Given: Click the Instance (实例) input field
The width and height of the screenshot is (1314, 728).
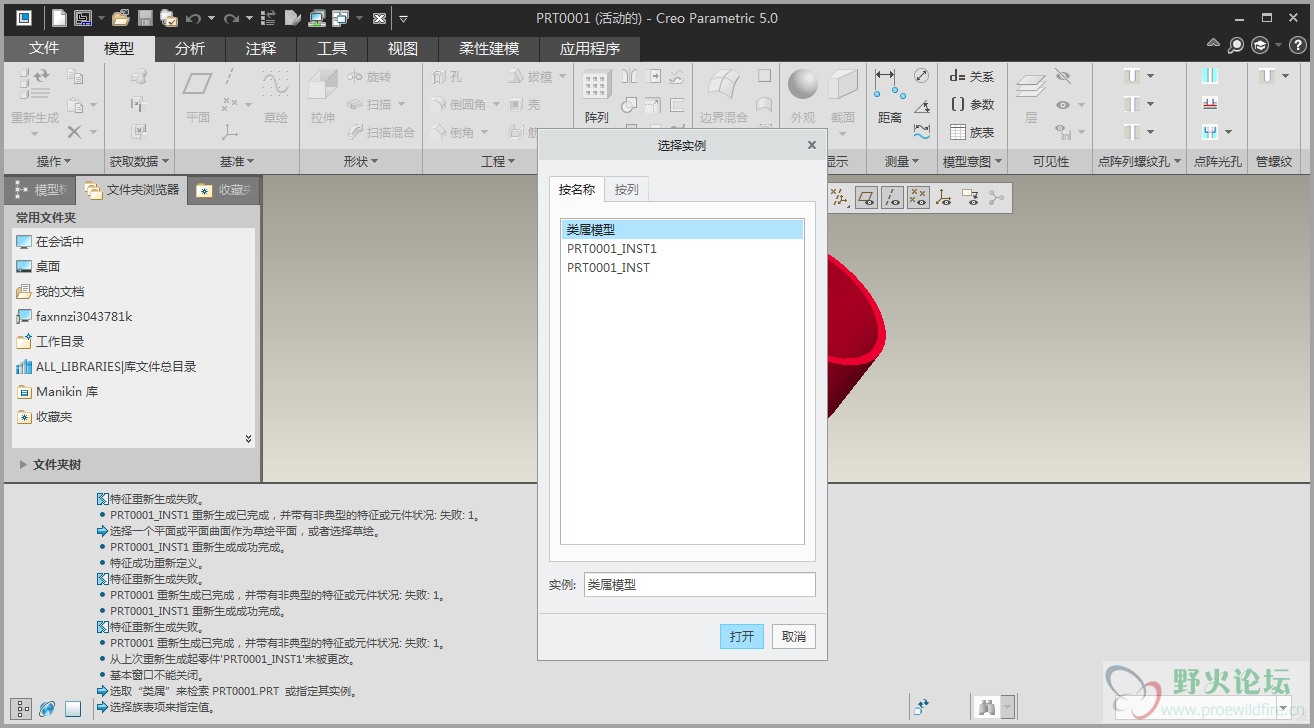Looking at the screenshot, I should point(699,585).
